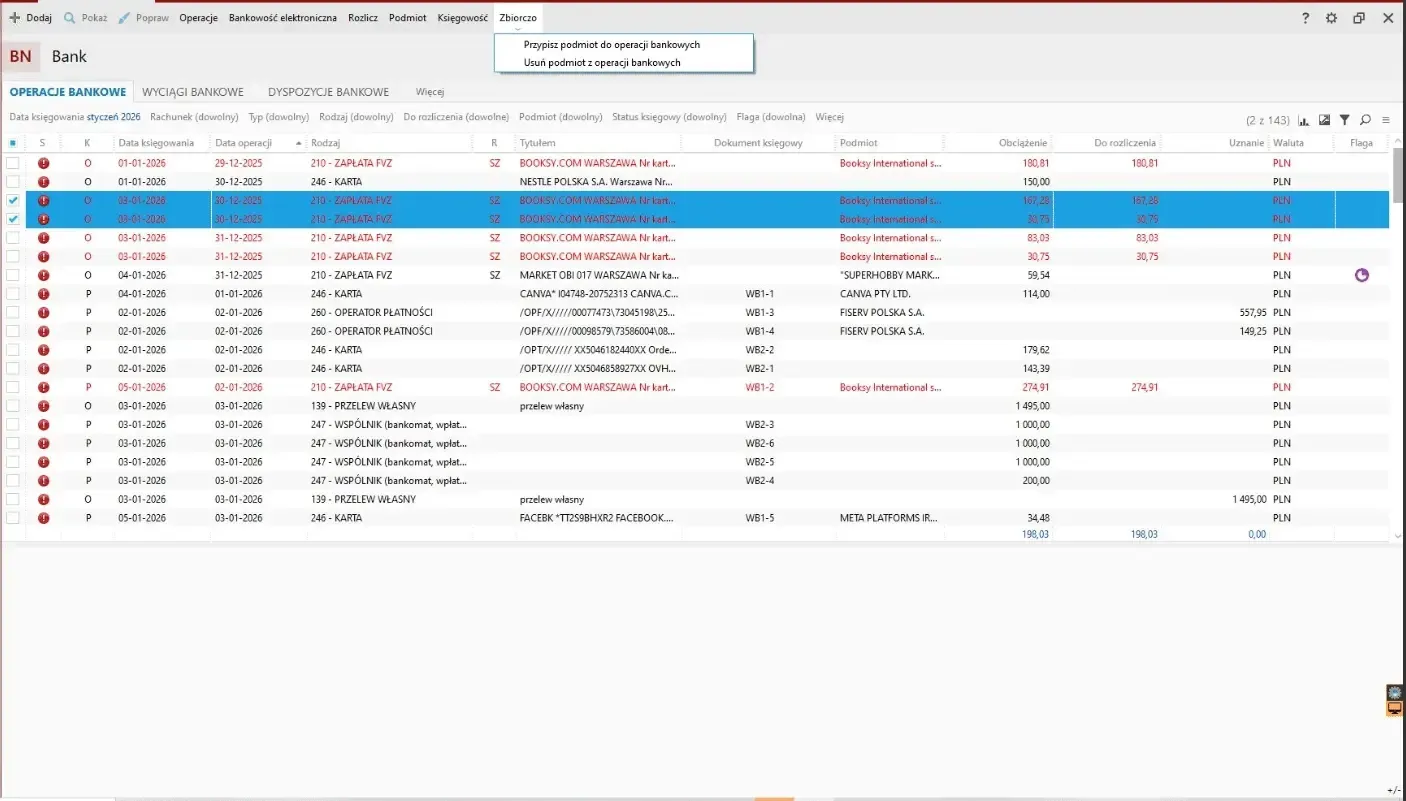
Task: Expand the Status księgowy (dowolny) filter
Action: pyautogui.click(x=669, y=117)
